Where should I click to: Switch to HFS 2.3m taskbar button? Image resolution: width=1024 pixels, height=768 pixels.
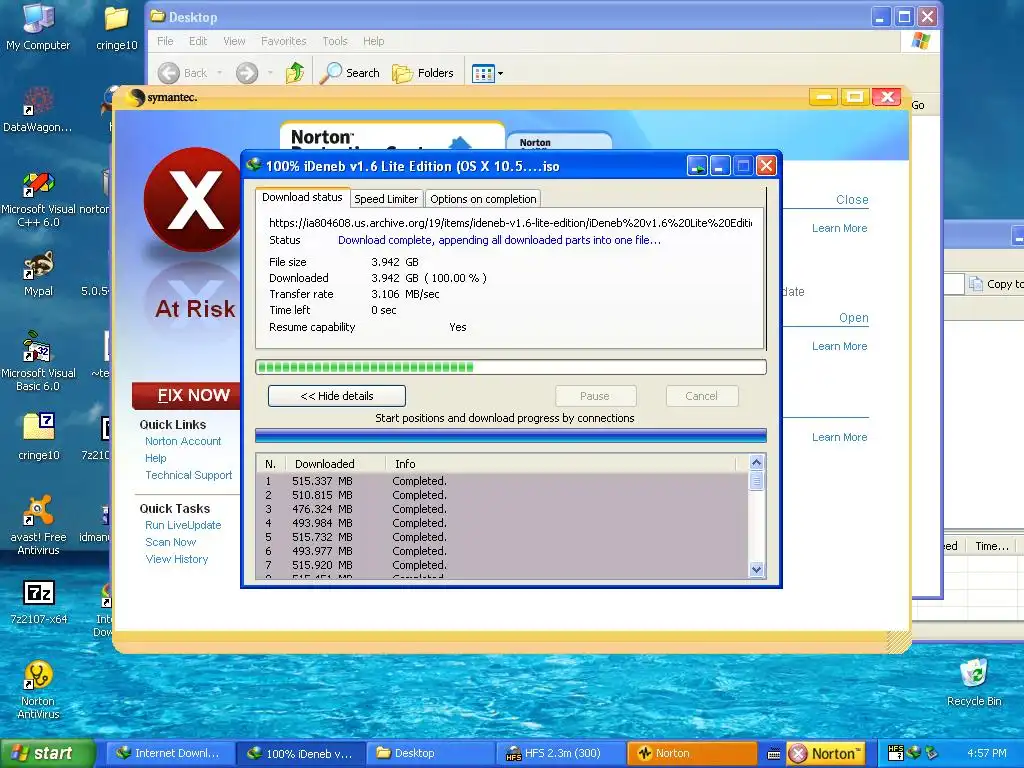pos(561,753)
